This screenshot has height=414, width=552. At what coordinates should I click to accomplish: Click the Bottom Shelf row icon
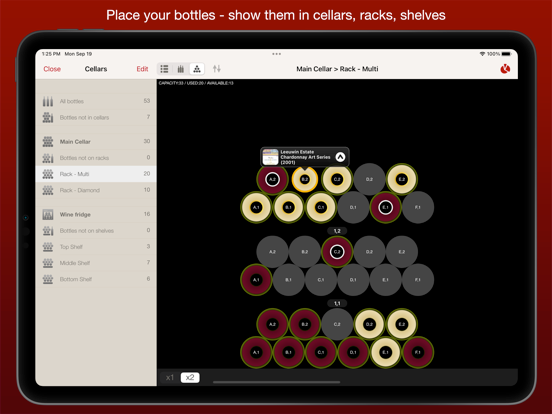pos(48,279)
